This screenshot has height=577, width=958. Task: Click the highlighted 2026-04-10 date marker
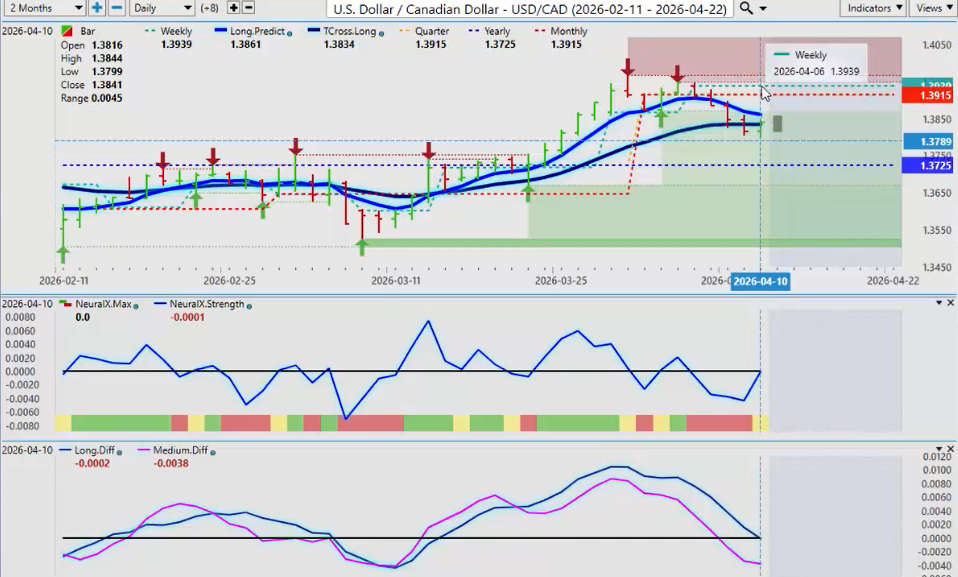pyautogui.click(x=760, y=282)
